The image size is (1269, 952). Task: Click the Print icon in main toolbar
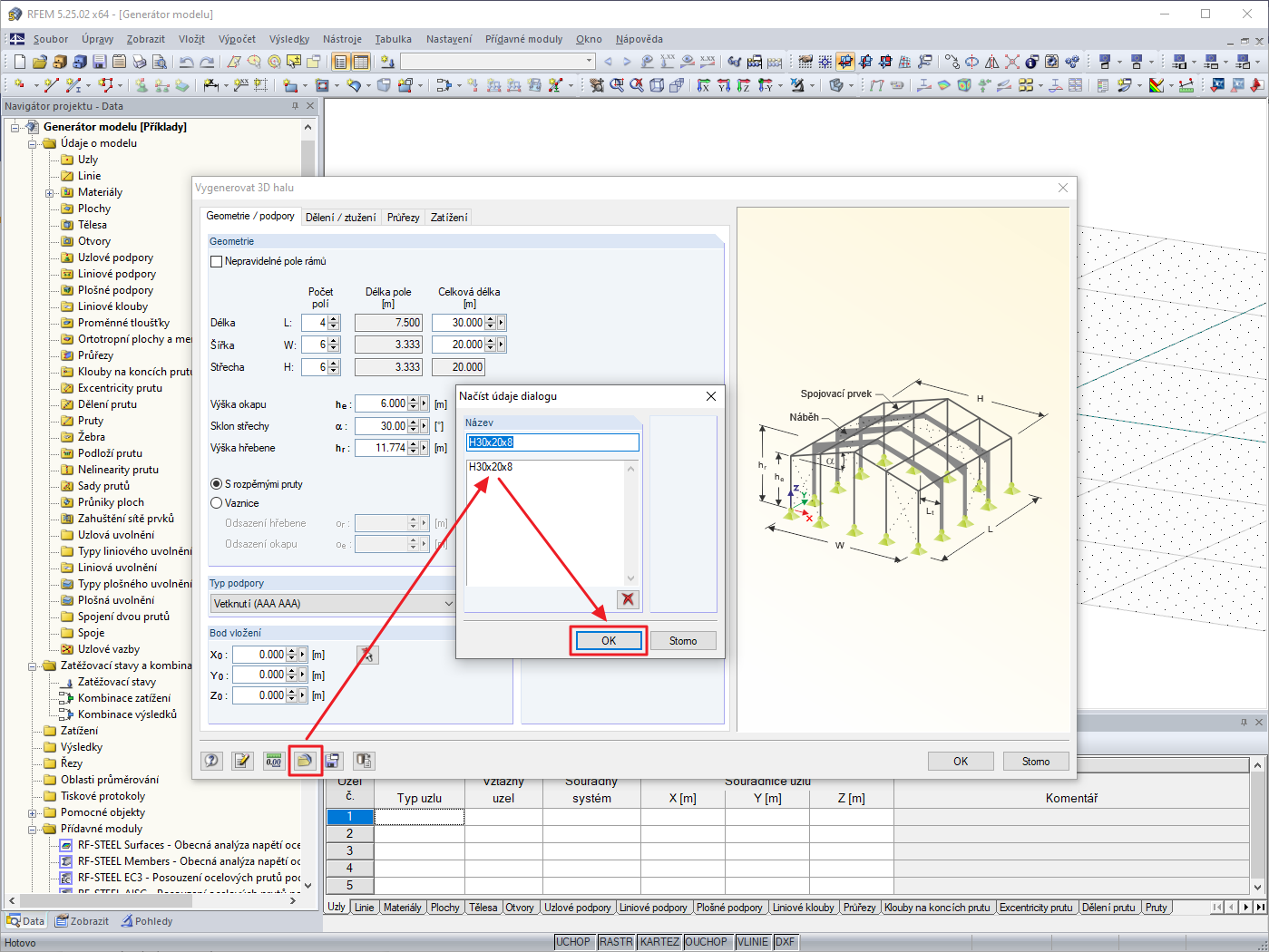coord(139,62)
